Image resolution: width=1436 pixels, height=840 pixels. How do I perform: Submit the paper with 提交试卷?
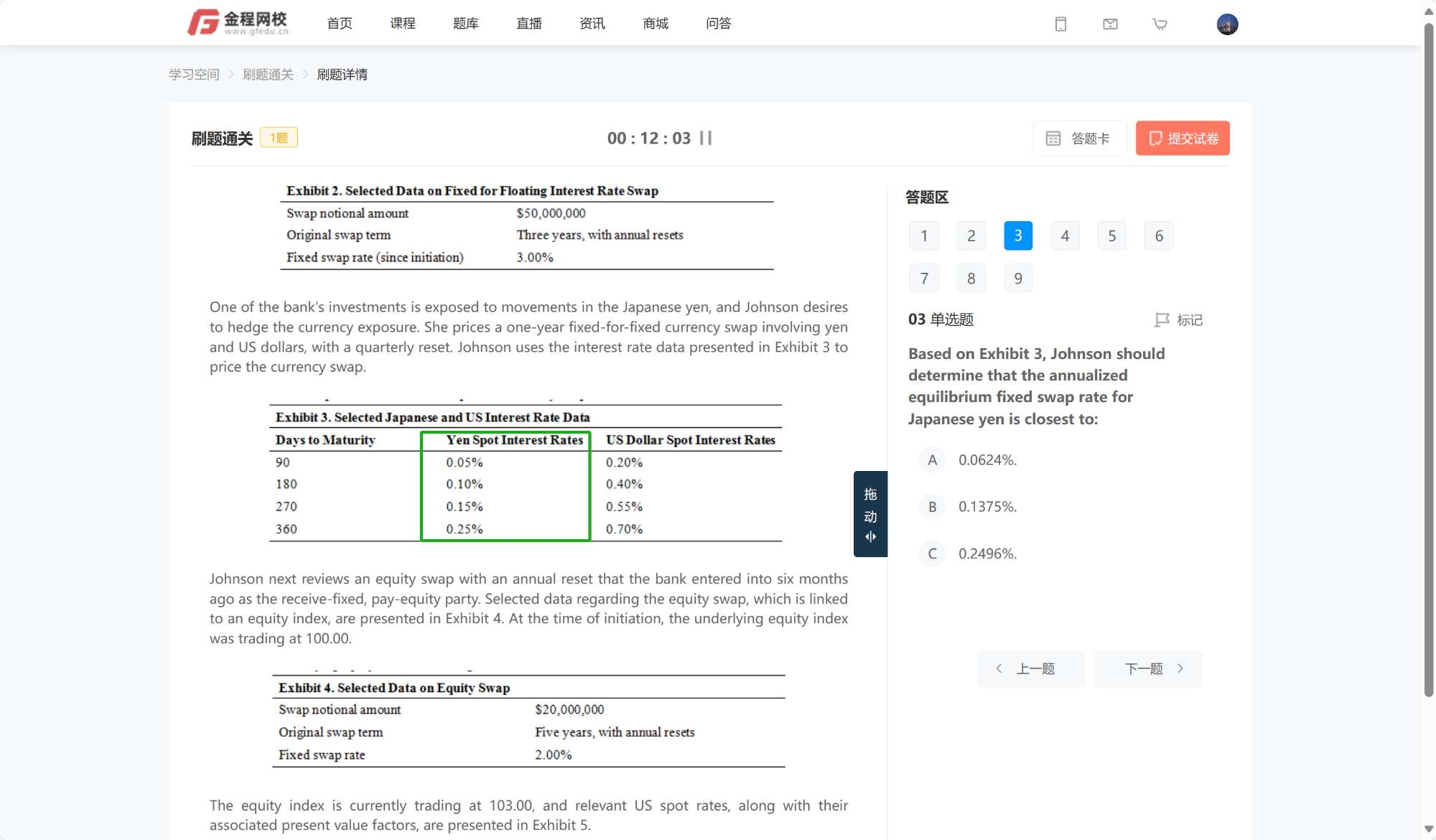[x=1183, y=139]
